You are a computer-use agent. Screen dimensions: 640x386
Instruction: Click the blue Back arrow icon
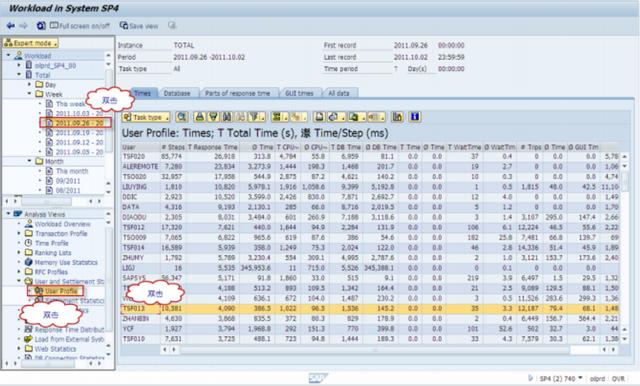click(11, 26)
